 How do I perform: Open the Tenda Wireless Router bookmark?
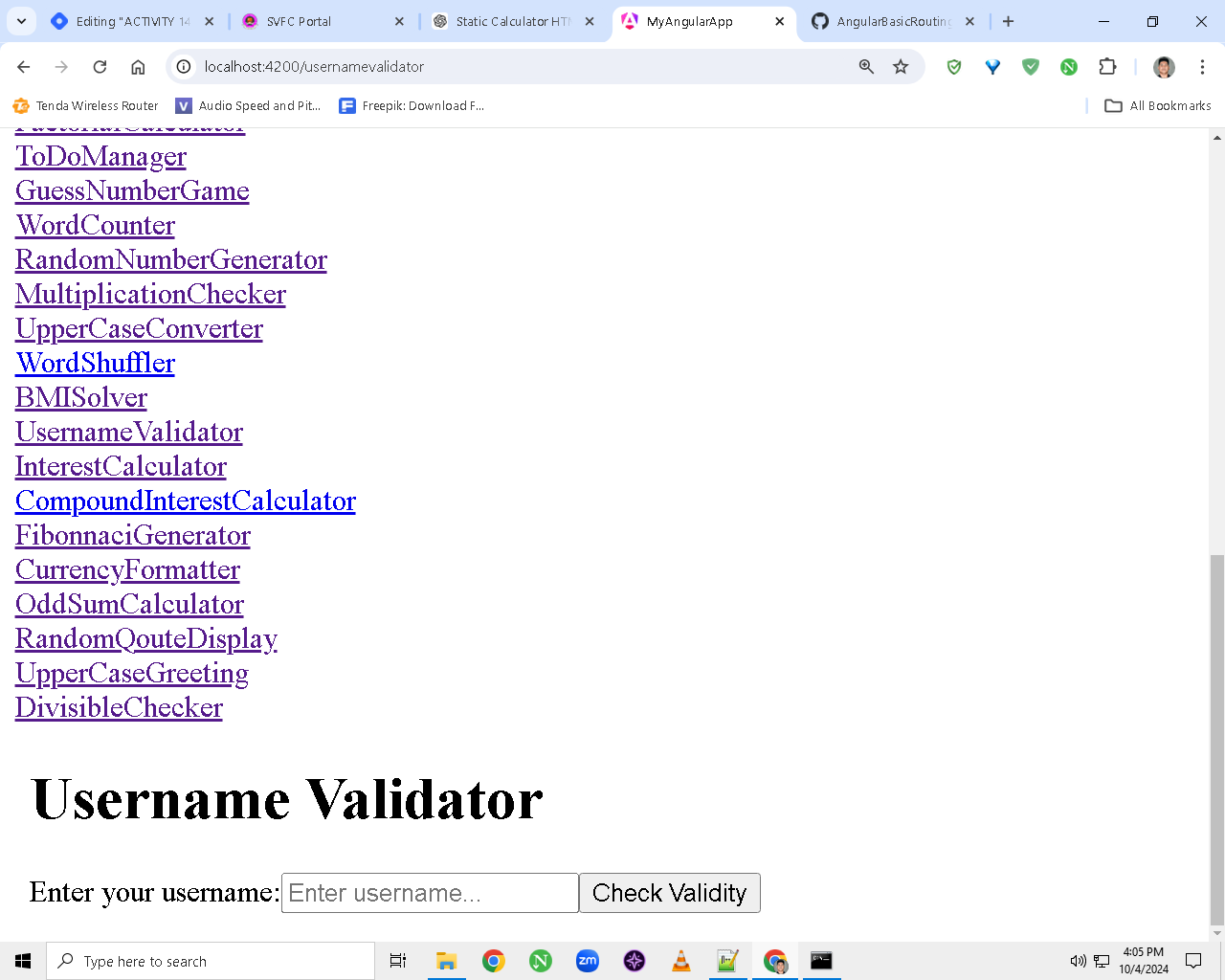click(85, 106)
